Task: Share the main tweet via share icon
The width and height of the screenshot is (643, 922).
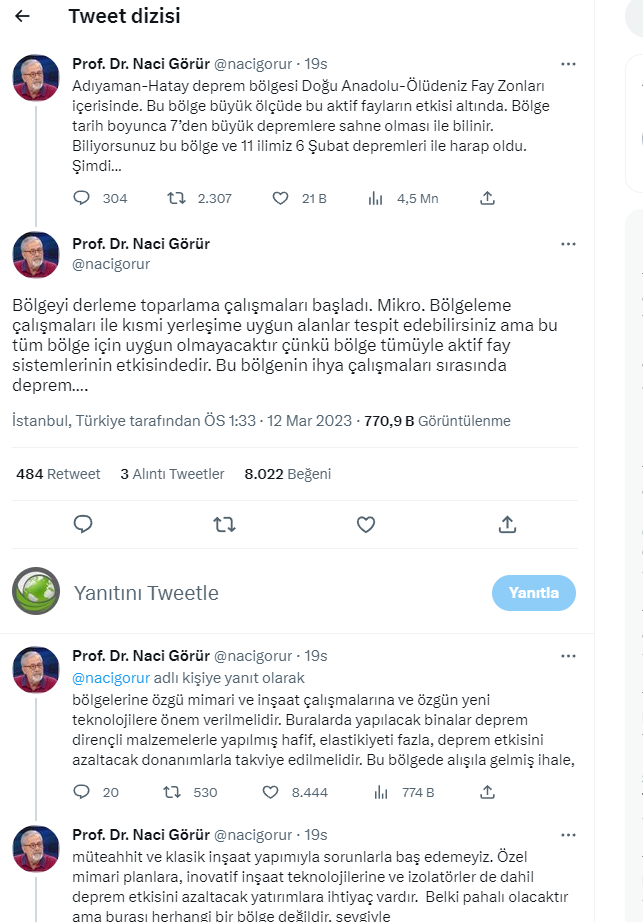Action: point(507,524)
